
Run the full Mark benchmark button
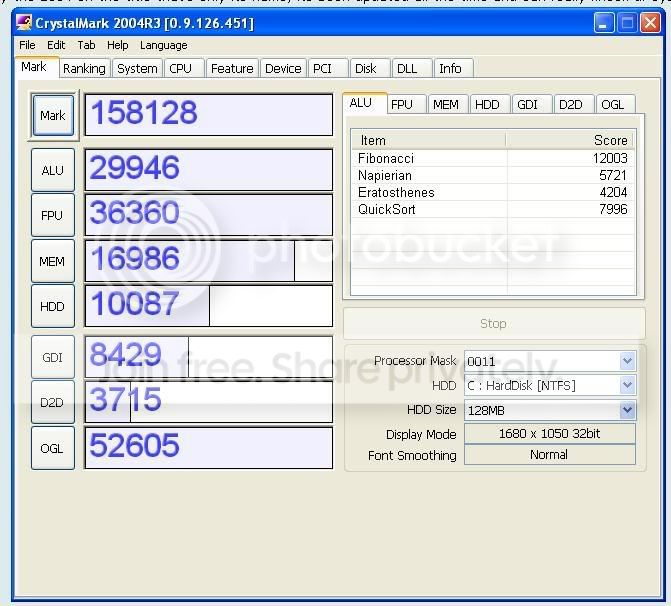53,115
